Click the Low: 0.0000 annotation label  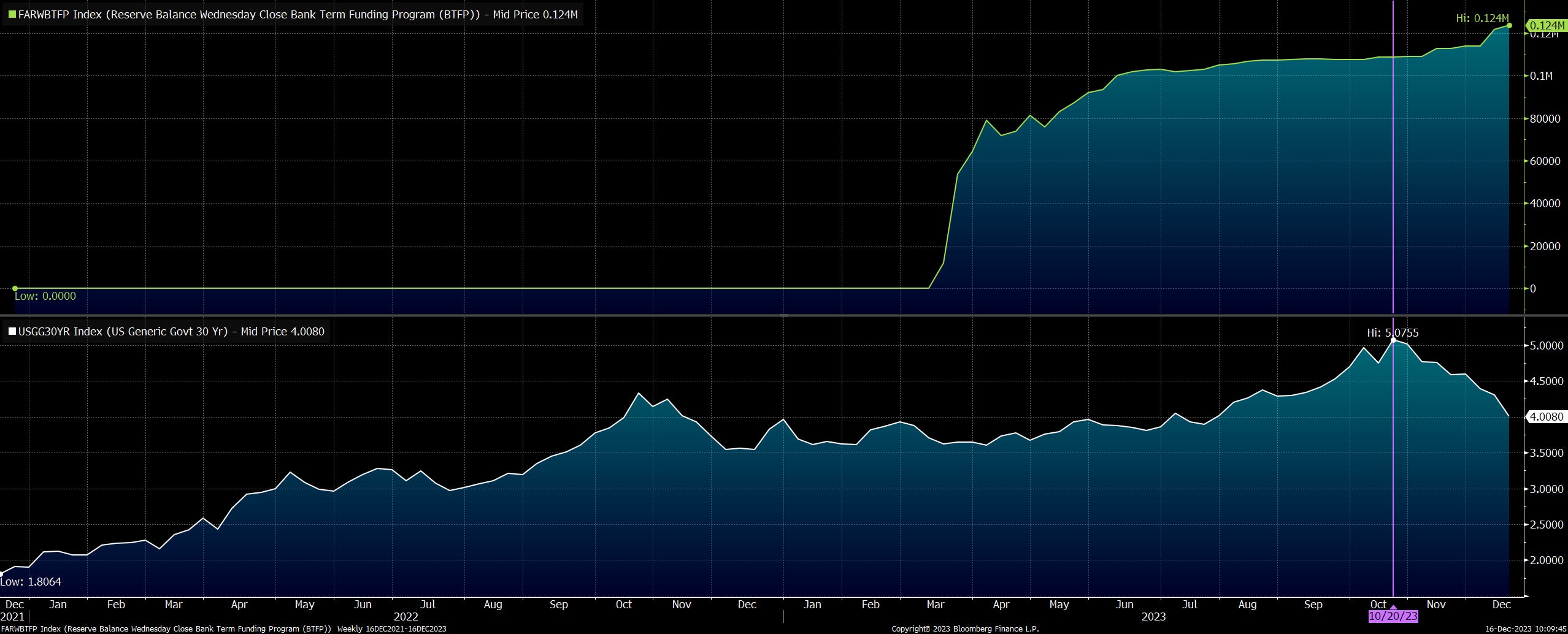click(45, 296)
